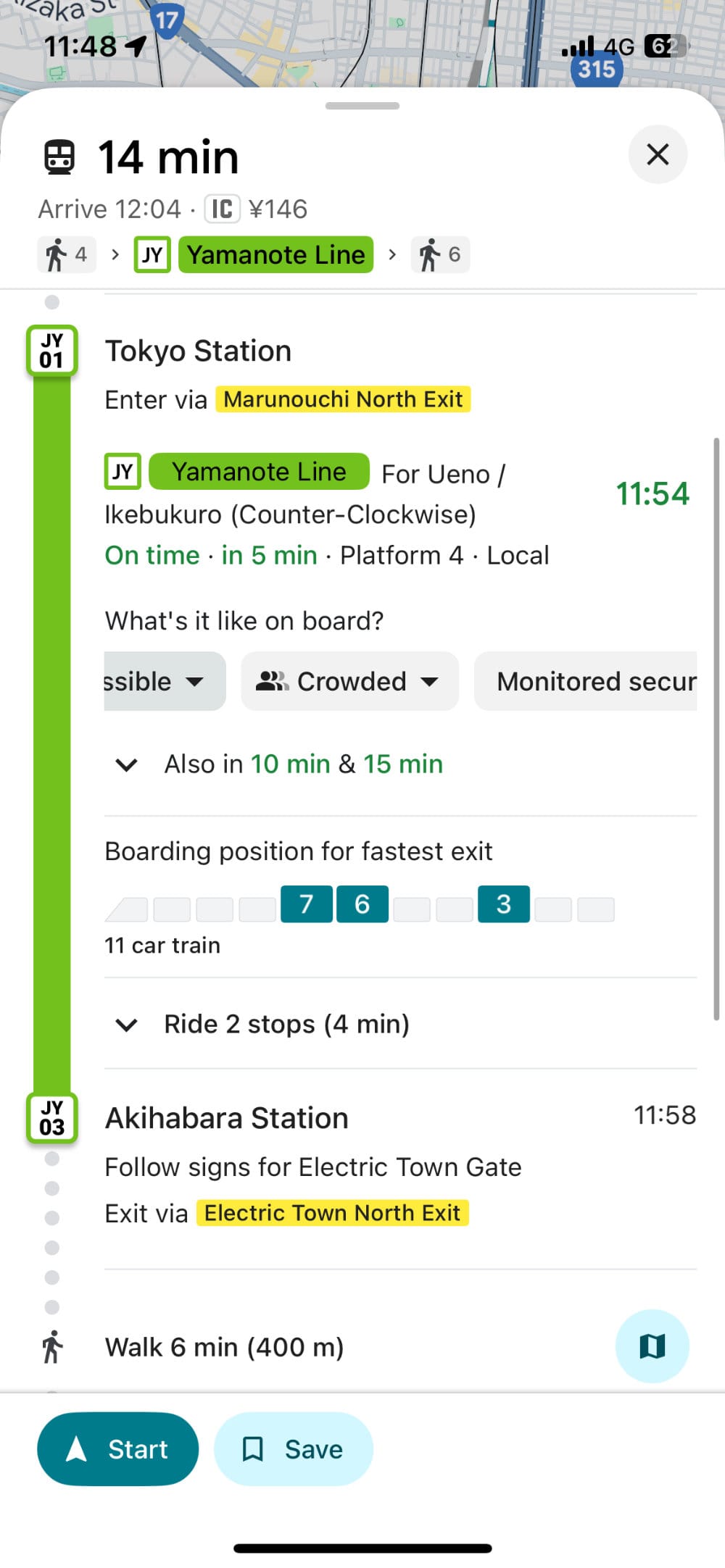Open the partially hidden accessibility dropdown chip
The height and width of the screenshot is (1568, 725).
(163, 681)
